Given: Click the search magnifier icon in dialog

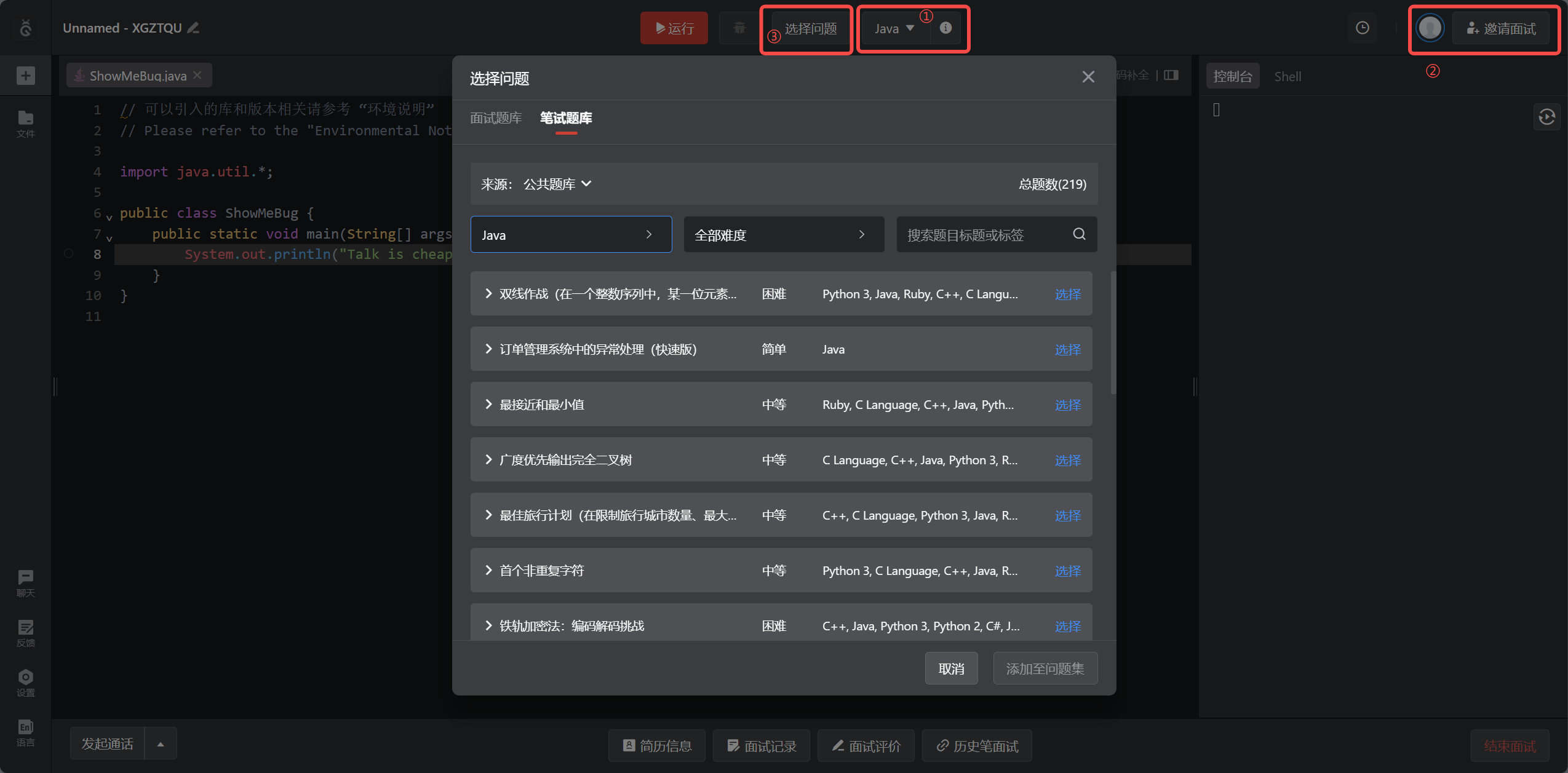Looking at the screenshot, I should pyautogui.click(x=1079, y=234).
